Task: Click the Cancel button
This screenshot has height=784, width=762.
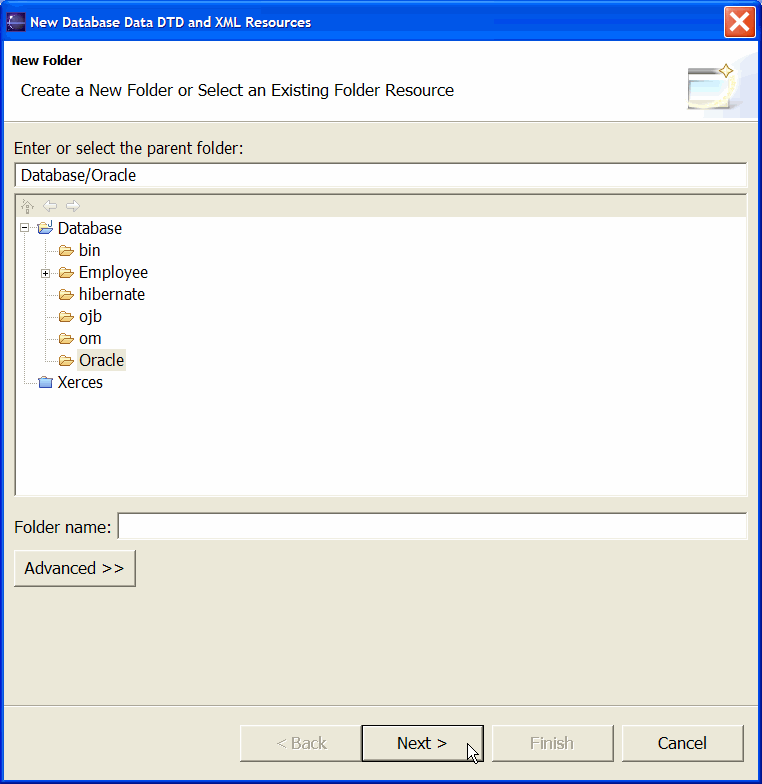Action: 682,744
